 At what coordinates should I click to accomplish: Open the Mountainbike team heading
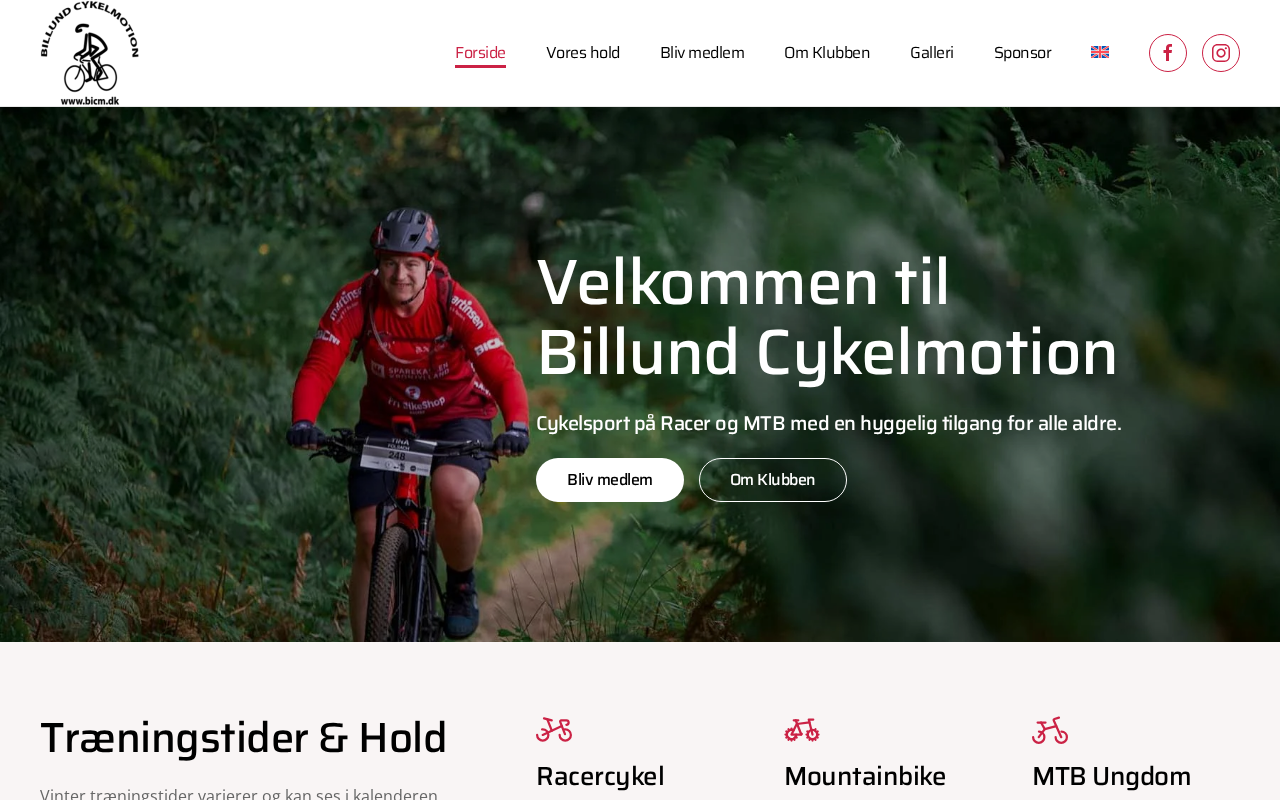tap(865, 776)
